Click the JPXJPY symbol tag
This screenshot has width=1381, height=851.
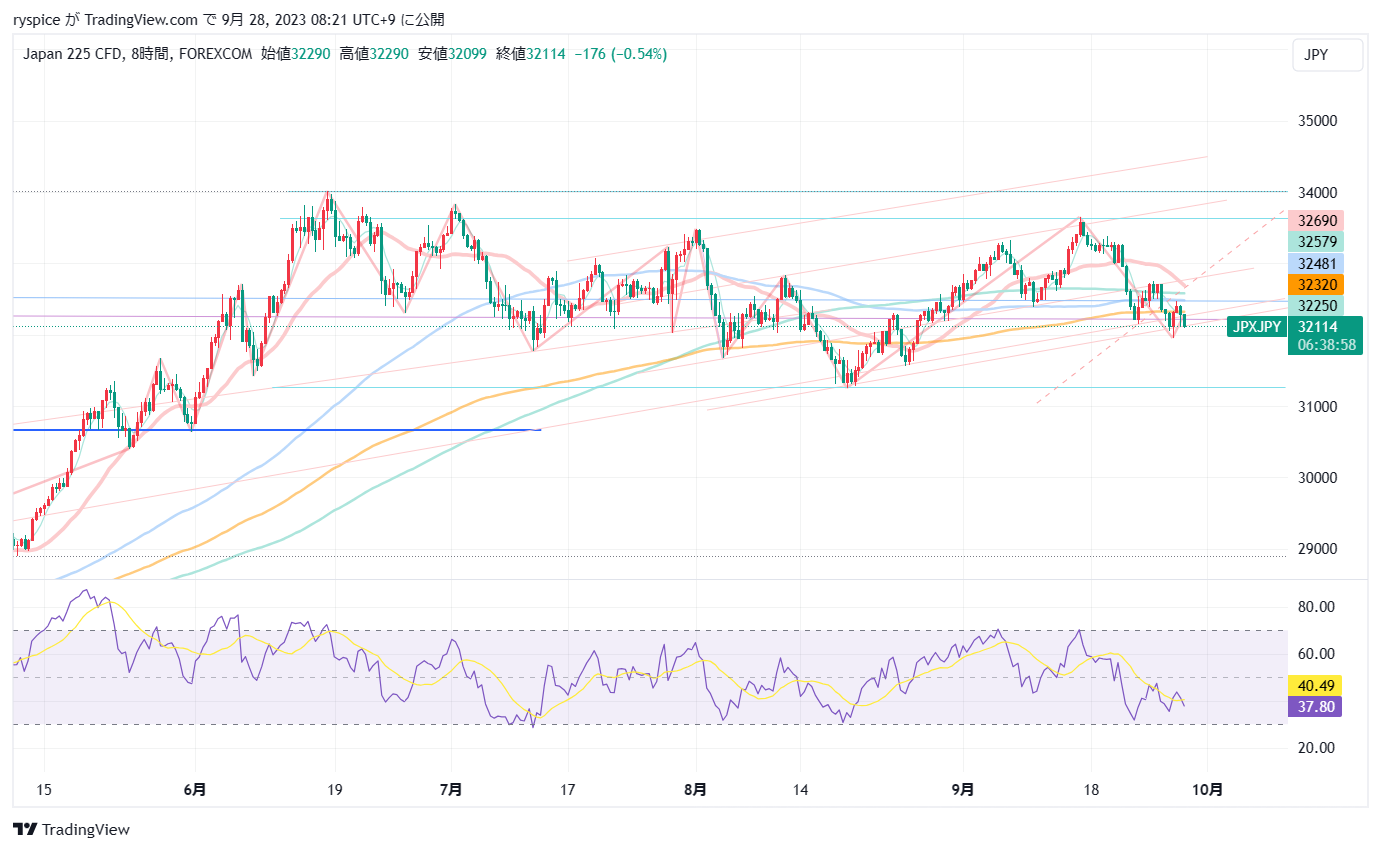[x=1256, y=326]
